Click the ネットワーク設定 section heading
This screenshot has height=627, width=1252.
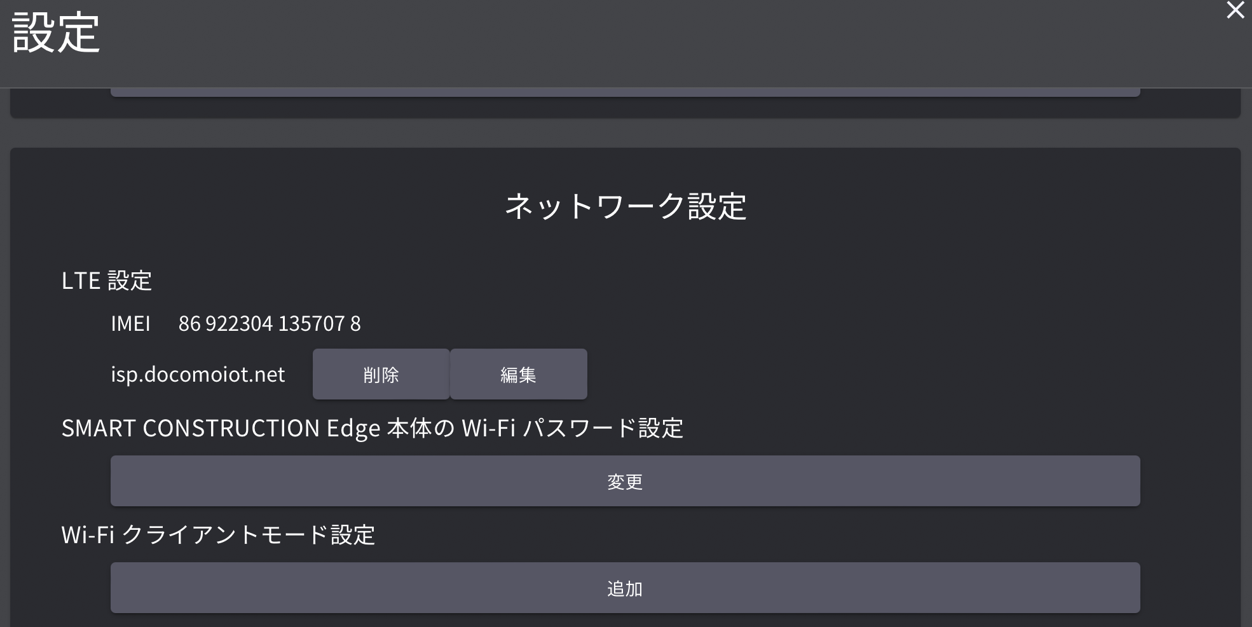pos(625,206)
